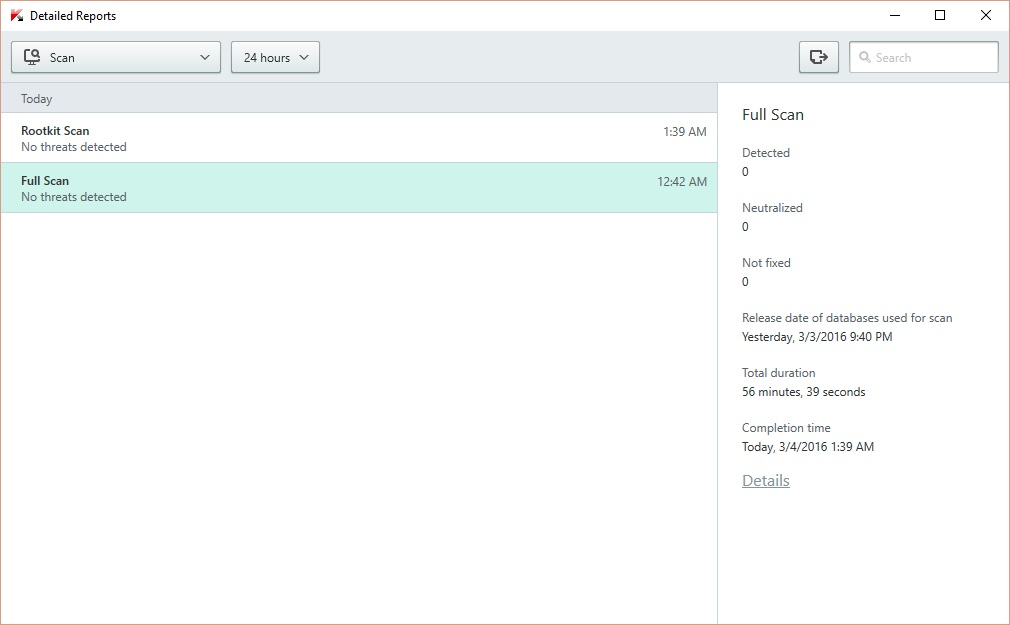Viewport: 1010px width, 625px height.
Task: Click the export report icon button
Action: [x=818, y=58]
